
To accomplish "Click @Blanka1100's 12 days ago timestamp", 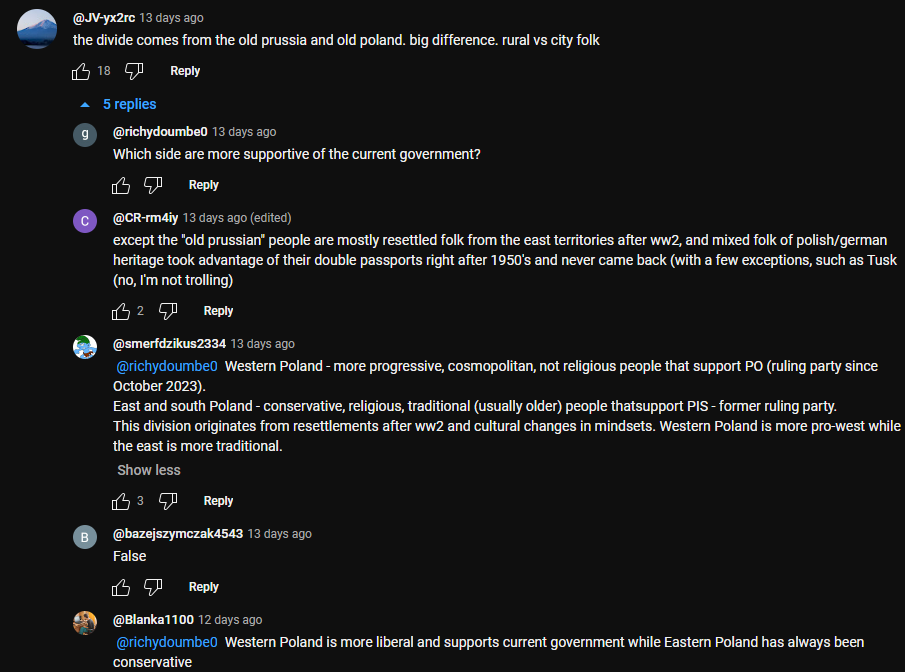I will click(x=230, y=620).
